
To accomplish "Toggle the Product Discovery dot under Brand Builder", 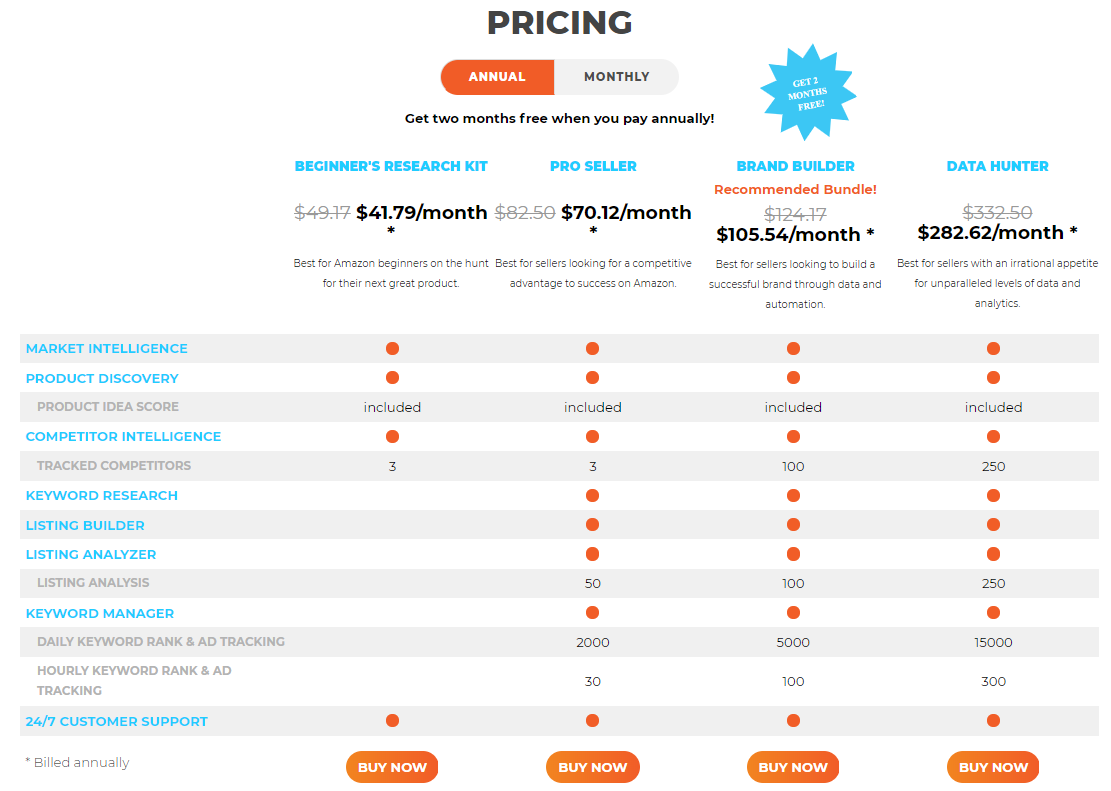I will point(793,377).
